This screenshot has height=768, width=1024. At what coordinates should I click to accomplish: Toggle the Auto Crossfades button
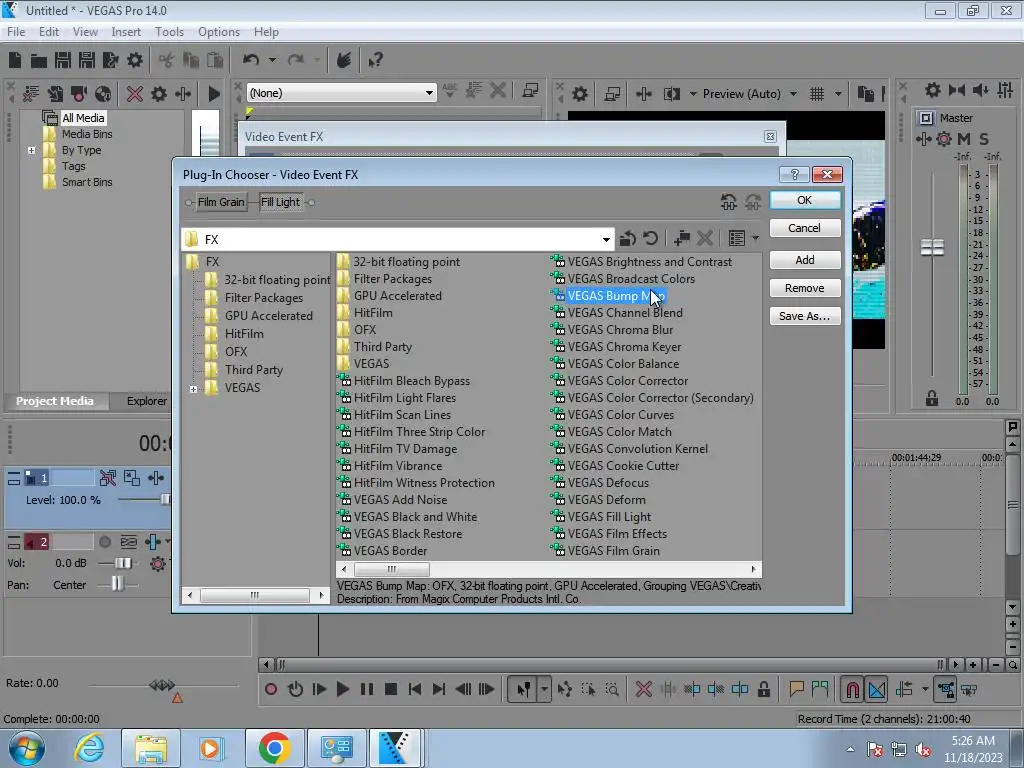(x=877, y=689)
